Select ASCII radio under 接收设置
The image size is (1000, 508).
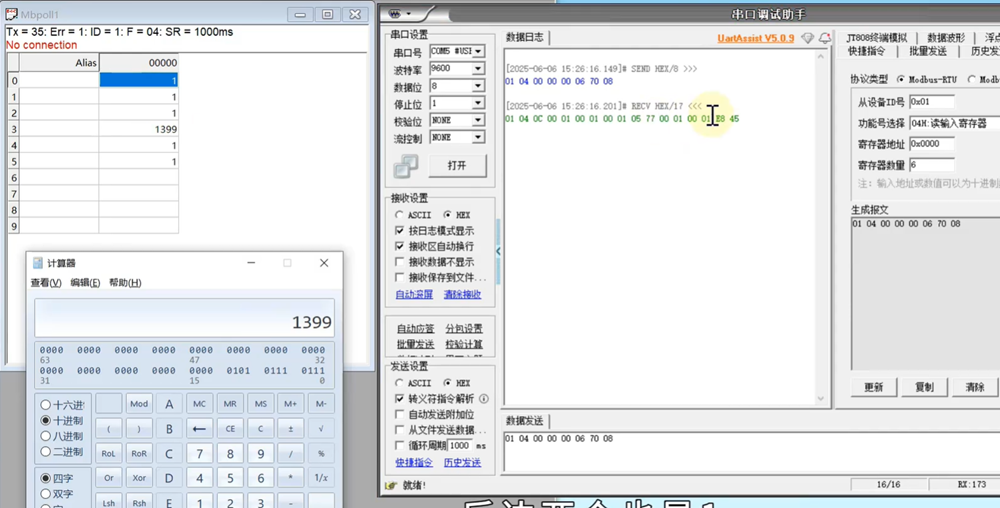[x=401, y=215]
